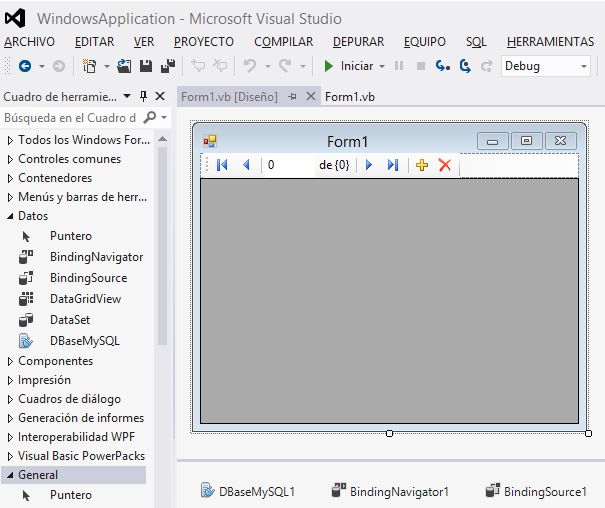Click the Undo arrow icon
This screenshot has width=605, height=508.
pos(250,66)
